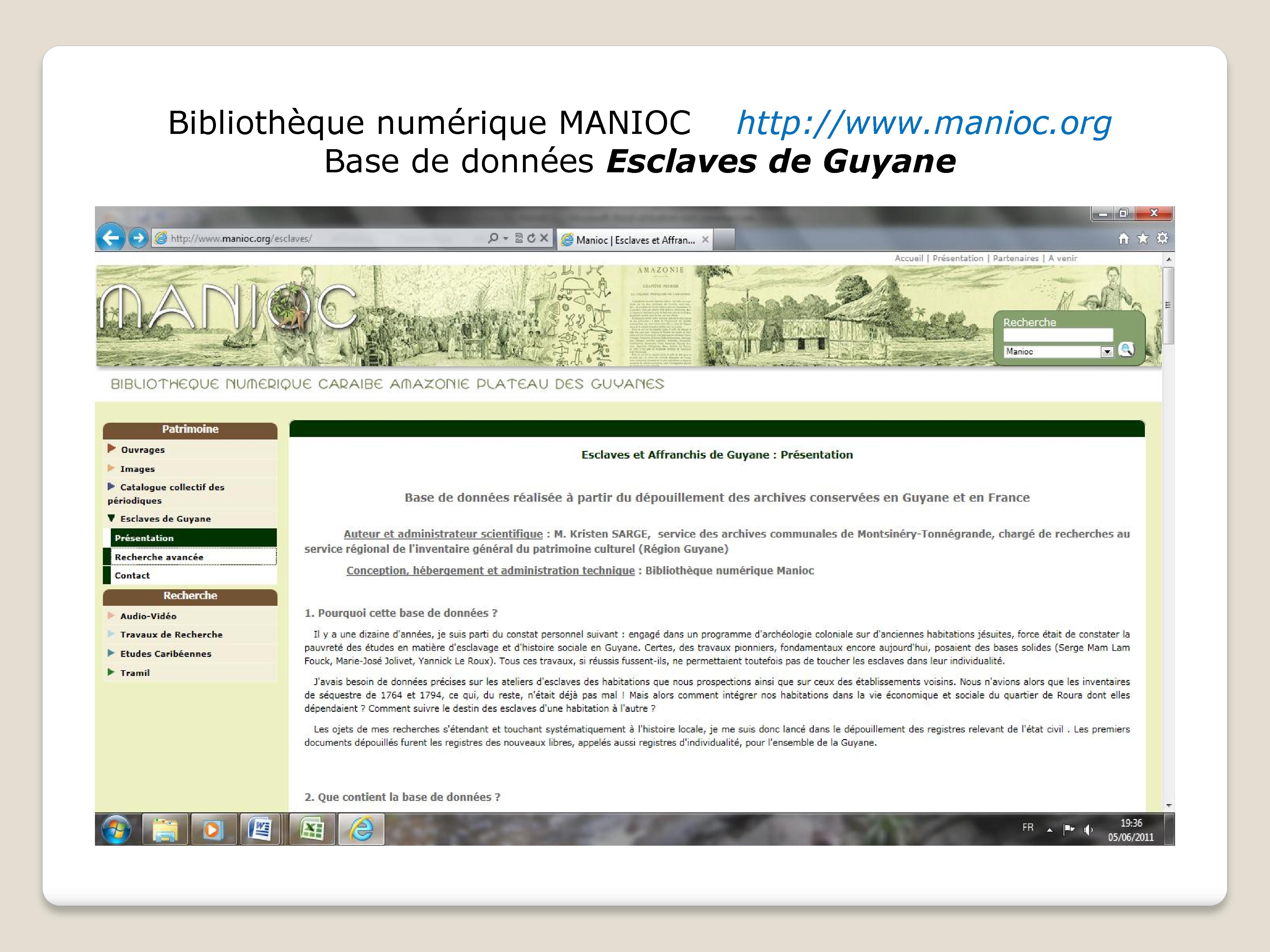This screenshot has height=952, width=1270.
Task: Open address bar search dropdown arrow
Action: pos(506,238)
